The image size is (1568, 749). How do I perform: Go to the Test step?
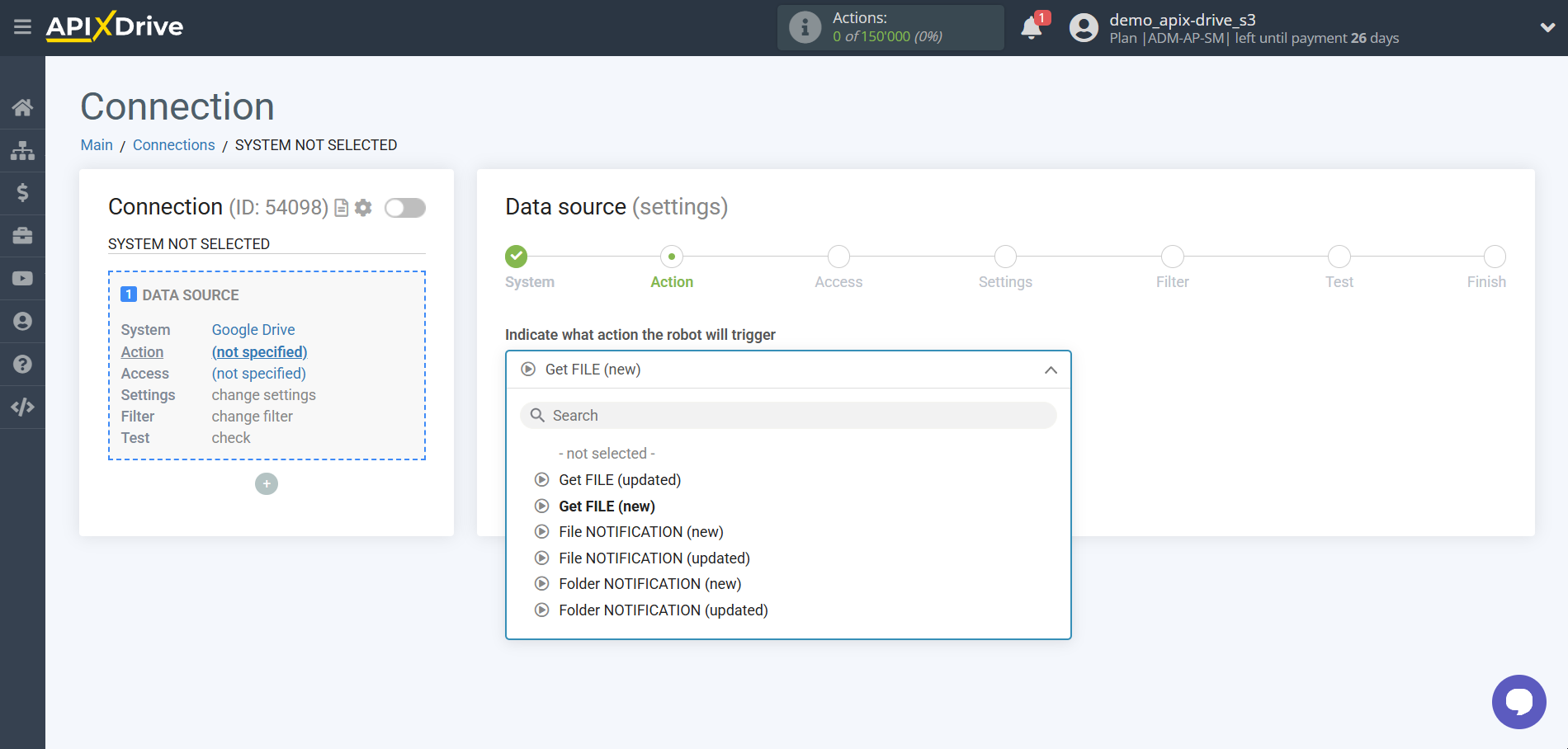pos(1339,257)
